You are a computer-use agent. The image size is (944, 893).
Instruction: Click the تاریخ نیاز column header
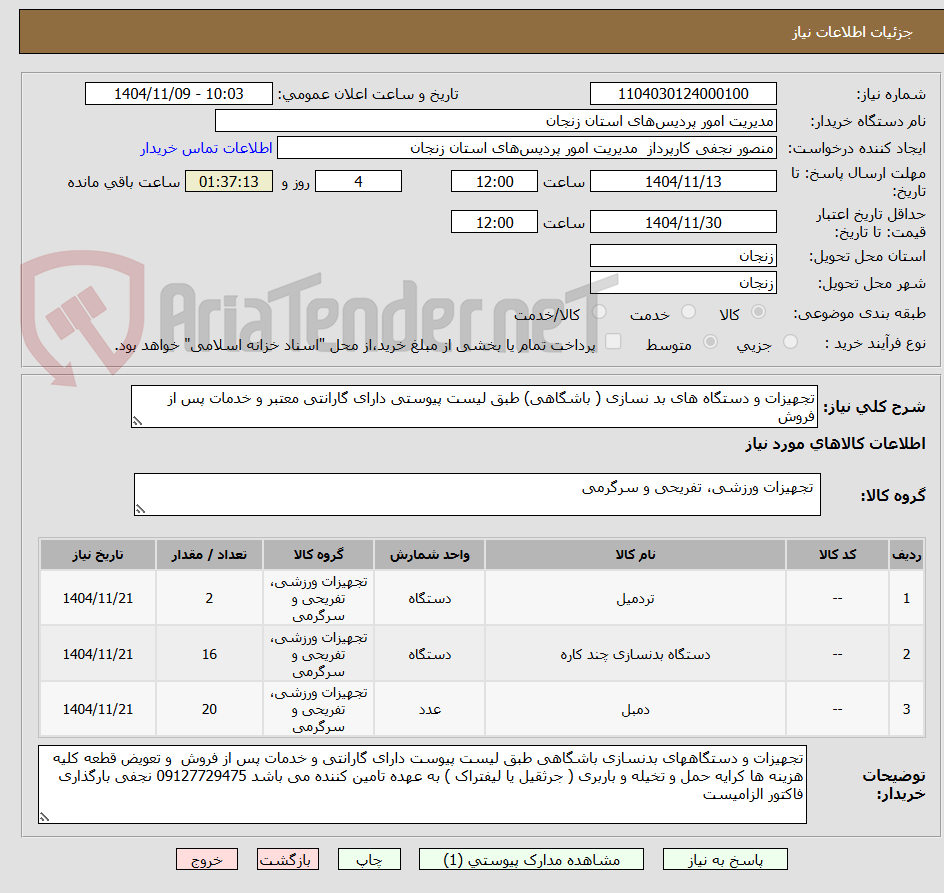pos(98,555)
